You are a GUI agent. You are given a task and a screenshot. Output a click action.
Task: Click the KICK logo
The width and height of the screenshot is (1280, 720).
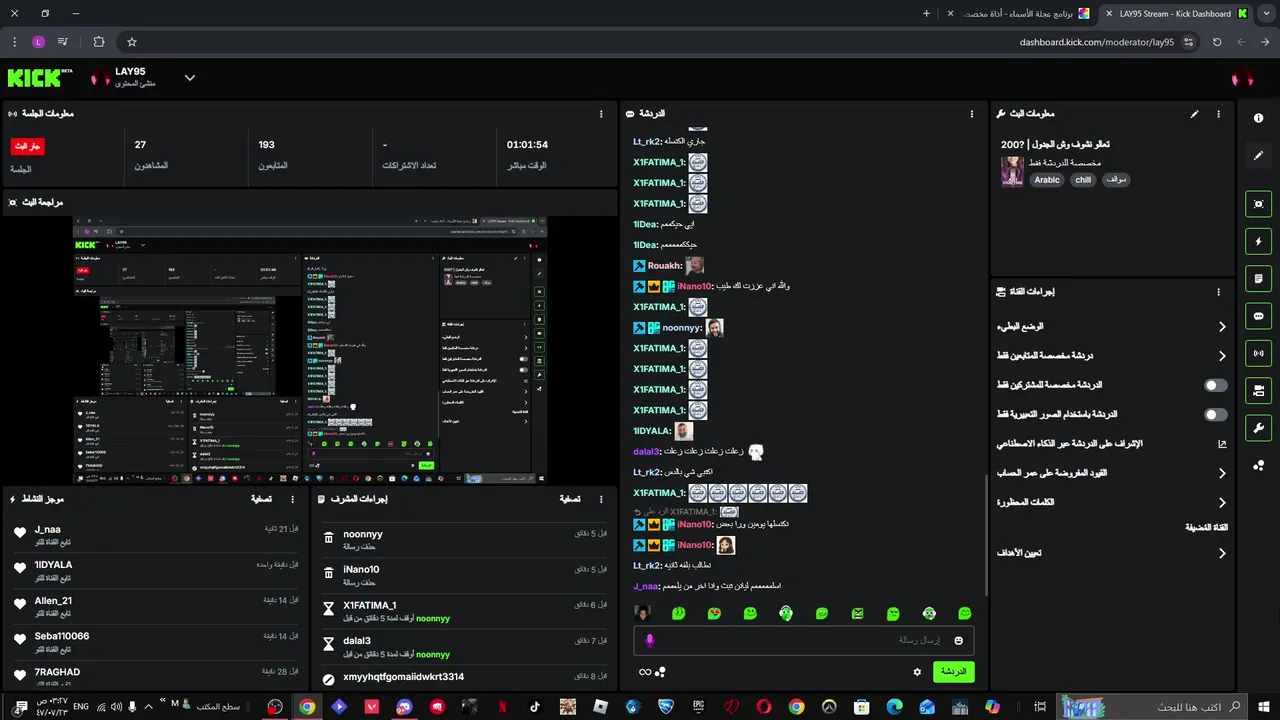click(x=40, y=78)
